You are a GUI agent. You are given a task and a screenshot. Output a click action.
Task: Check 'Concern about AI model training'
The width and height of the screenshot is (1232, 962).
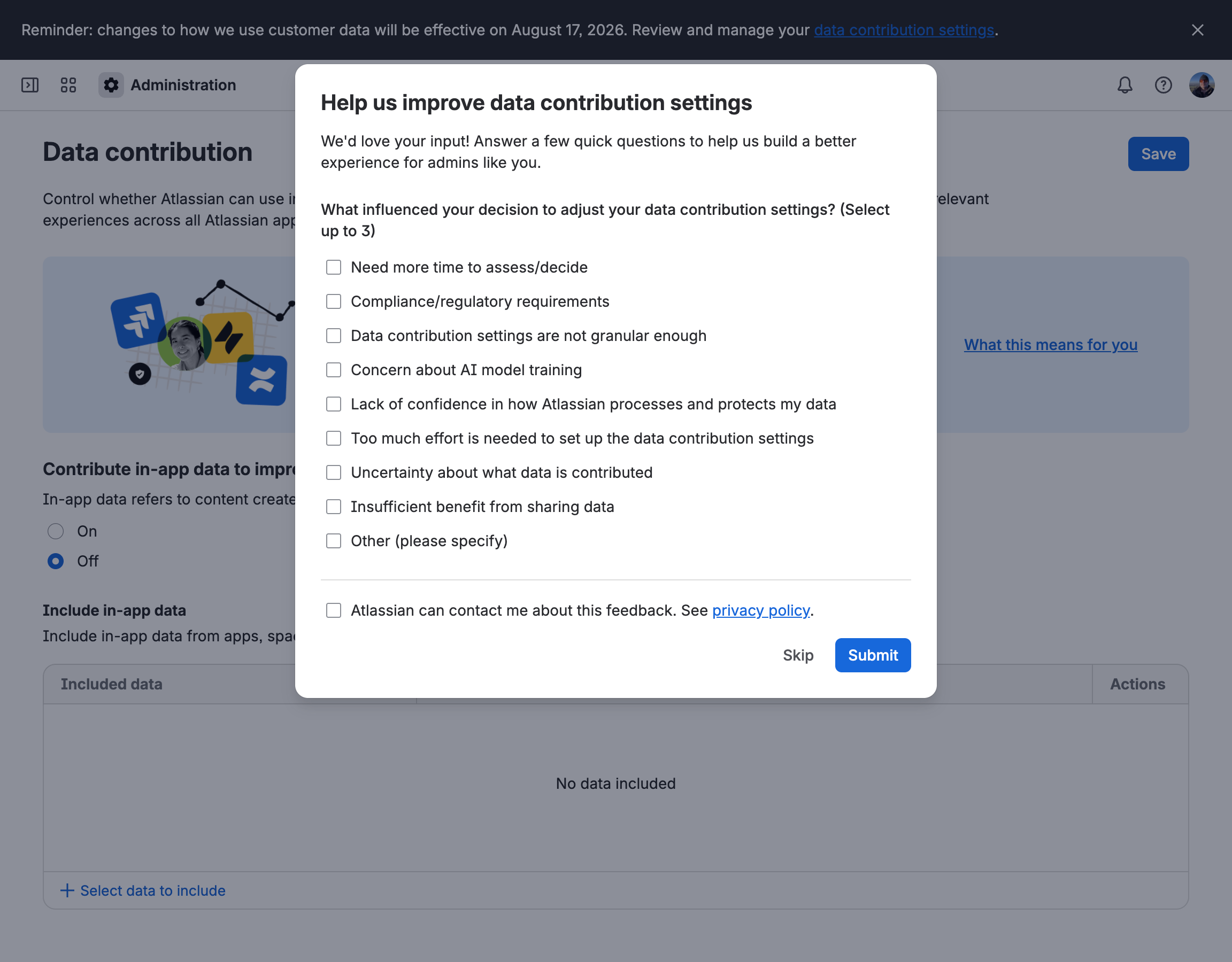(333, 370)
